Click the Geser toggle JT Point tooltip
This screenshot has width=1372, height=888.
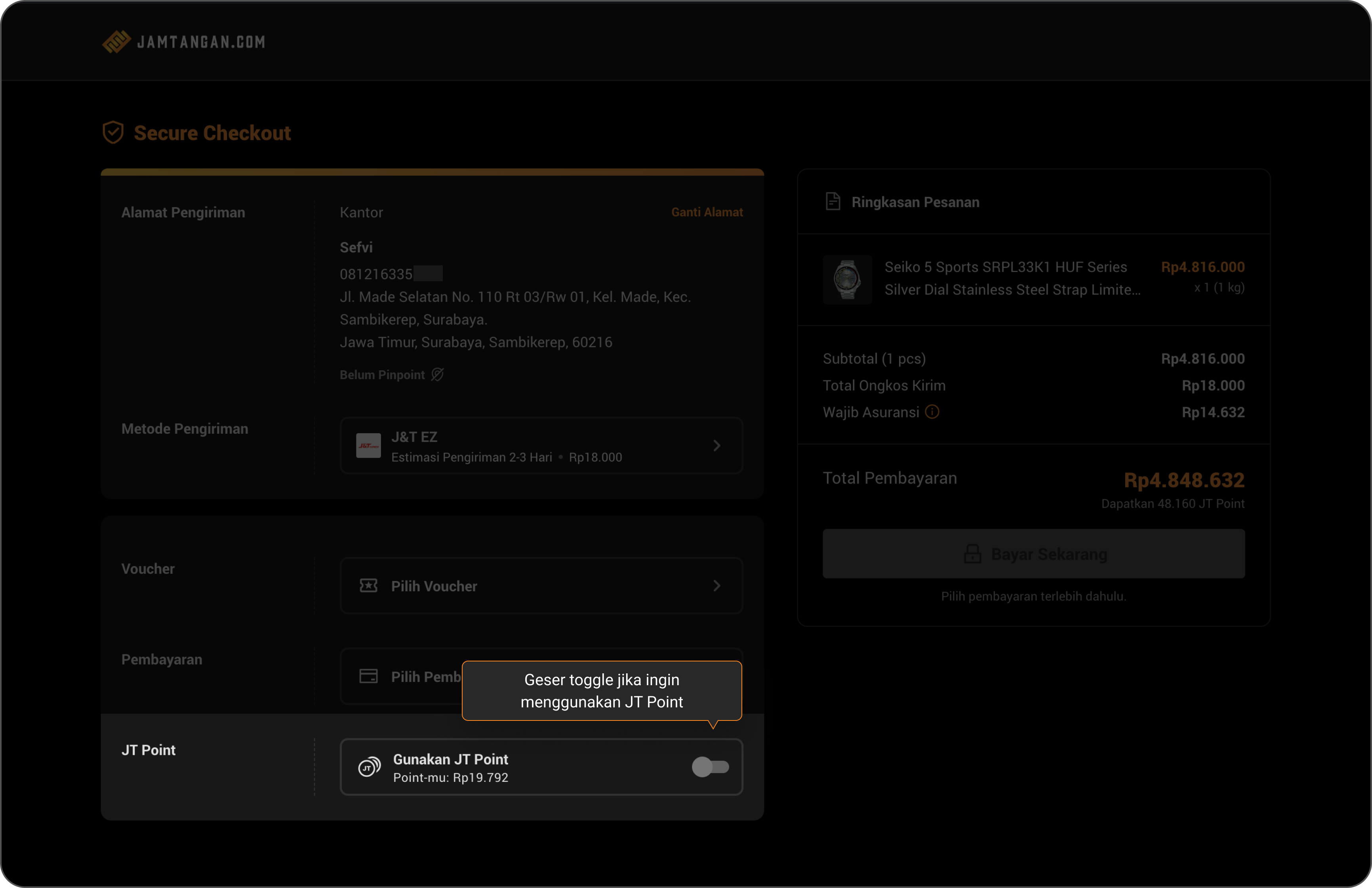pyautogui.click(x=601, y=691)
